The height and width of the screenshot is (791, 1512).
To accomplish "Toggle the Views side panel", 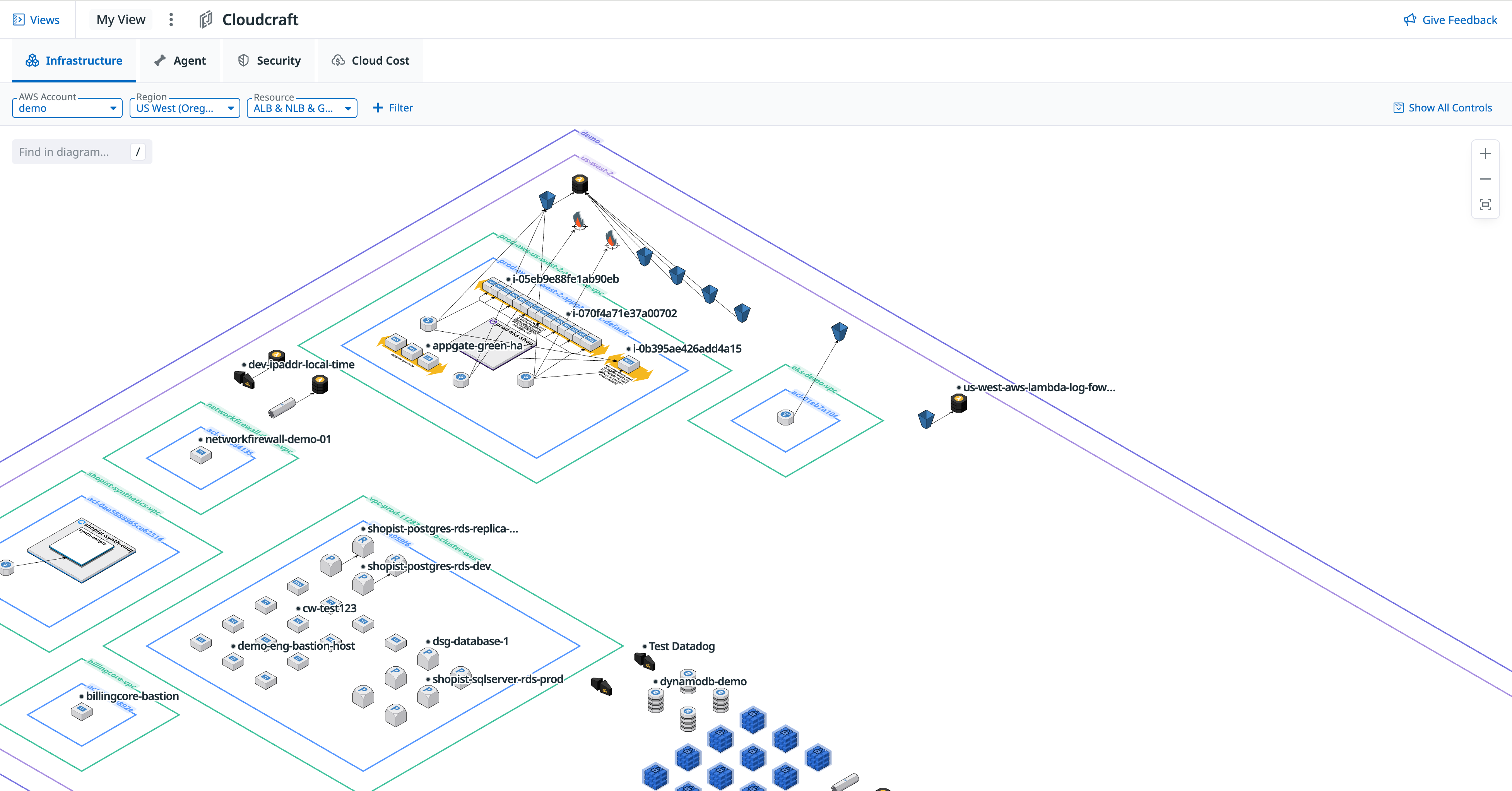I will 36,20.
